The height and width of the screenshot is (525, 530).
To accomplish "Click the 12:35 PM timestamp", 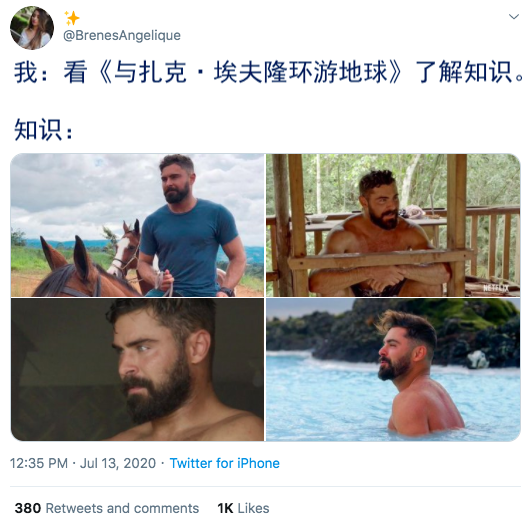I will tap(39, 463).
